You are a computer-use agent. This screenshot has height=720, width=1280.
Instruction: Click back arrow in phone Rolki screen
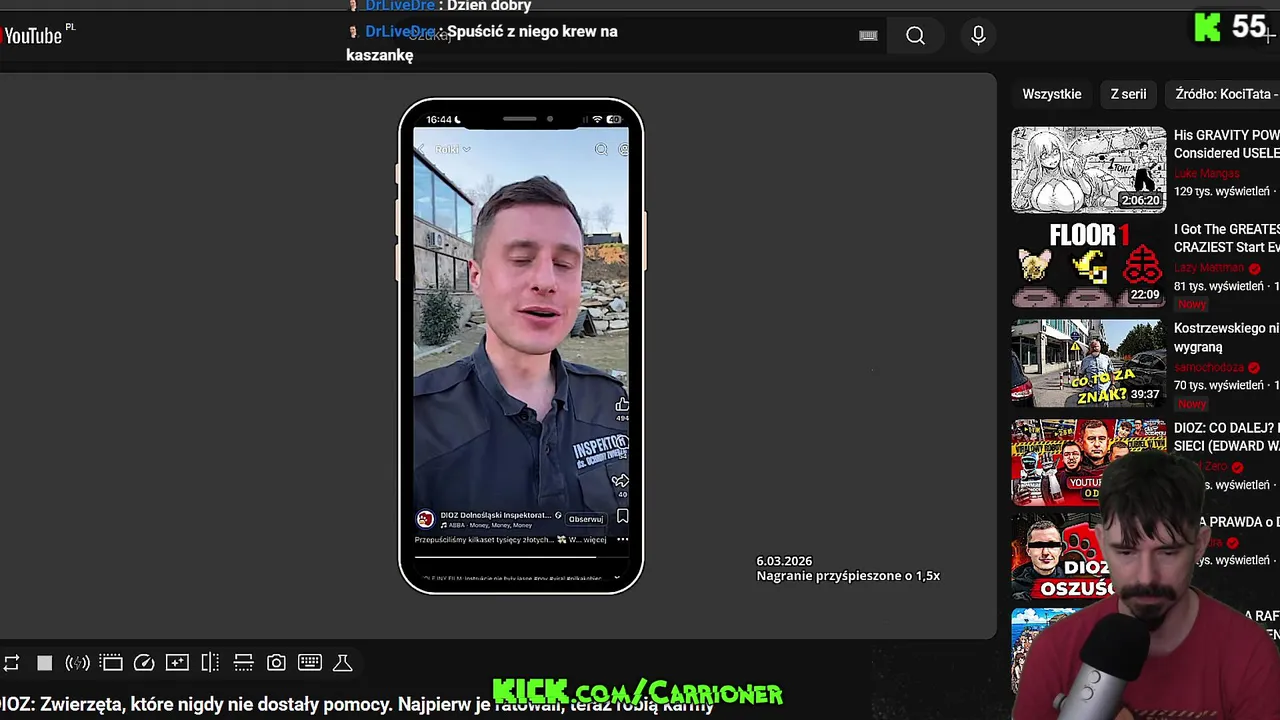click(421, 149)
